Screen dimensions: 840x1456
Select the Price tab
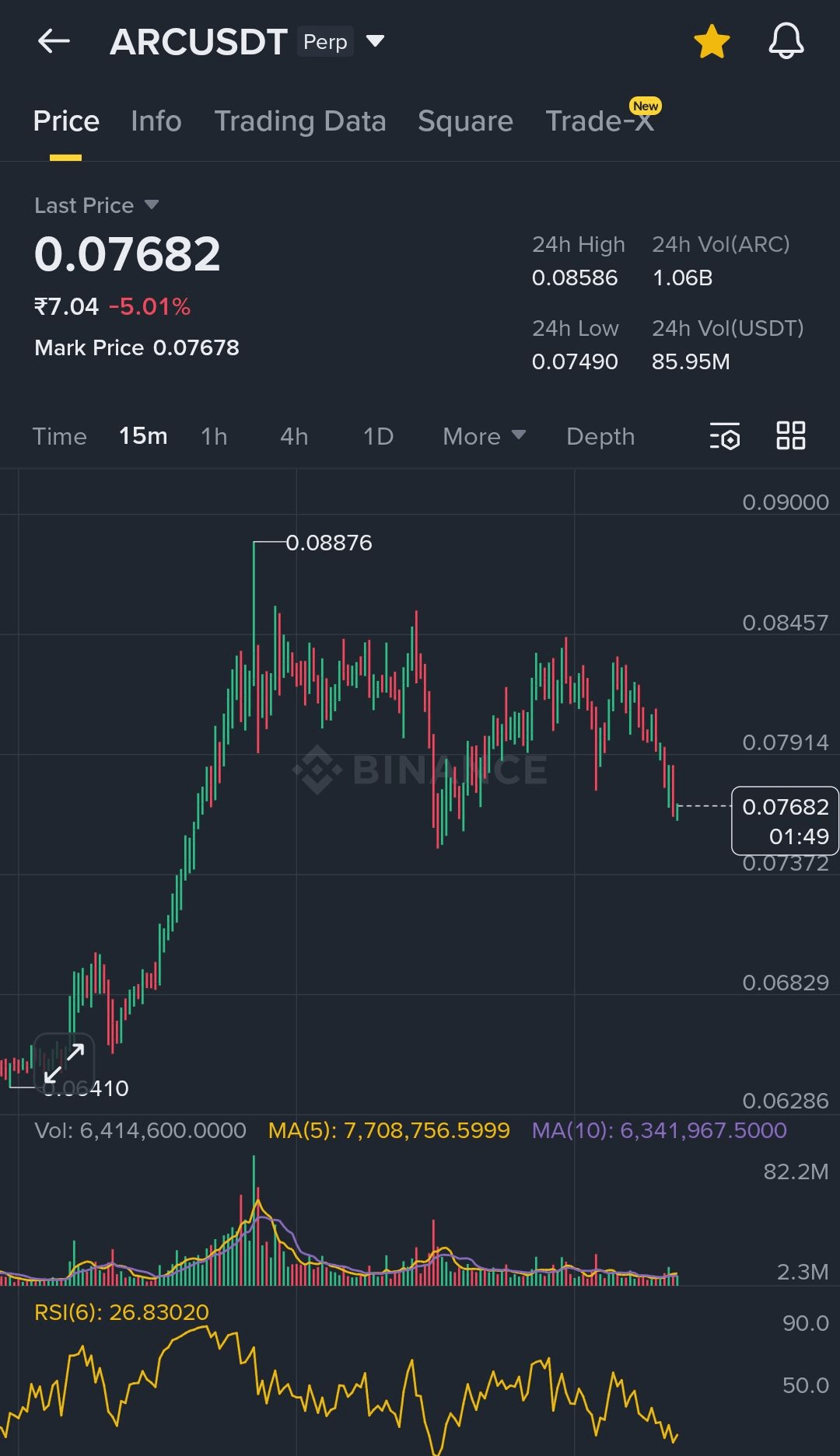click(66, 121)
